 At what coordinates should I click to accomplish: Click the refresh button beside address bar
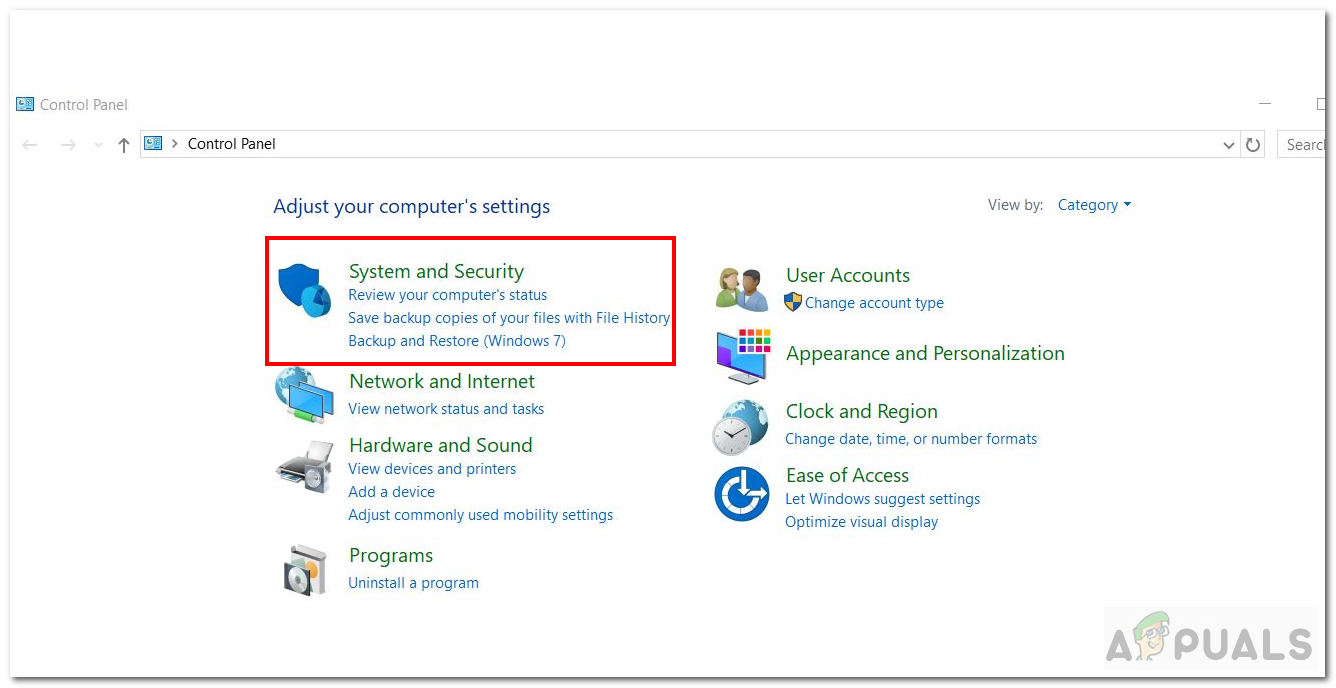tap(1253, 145)
